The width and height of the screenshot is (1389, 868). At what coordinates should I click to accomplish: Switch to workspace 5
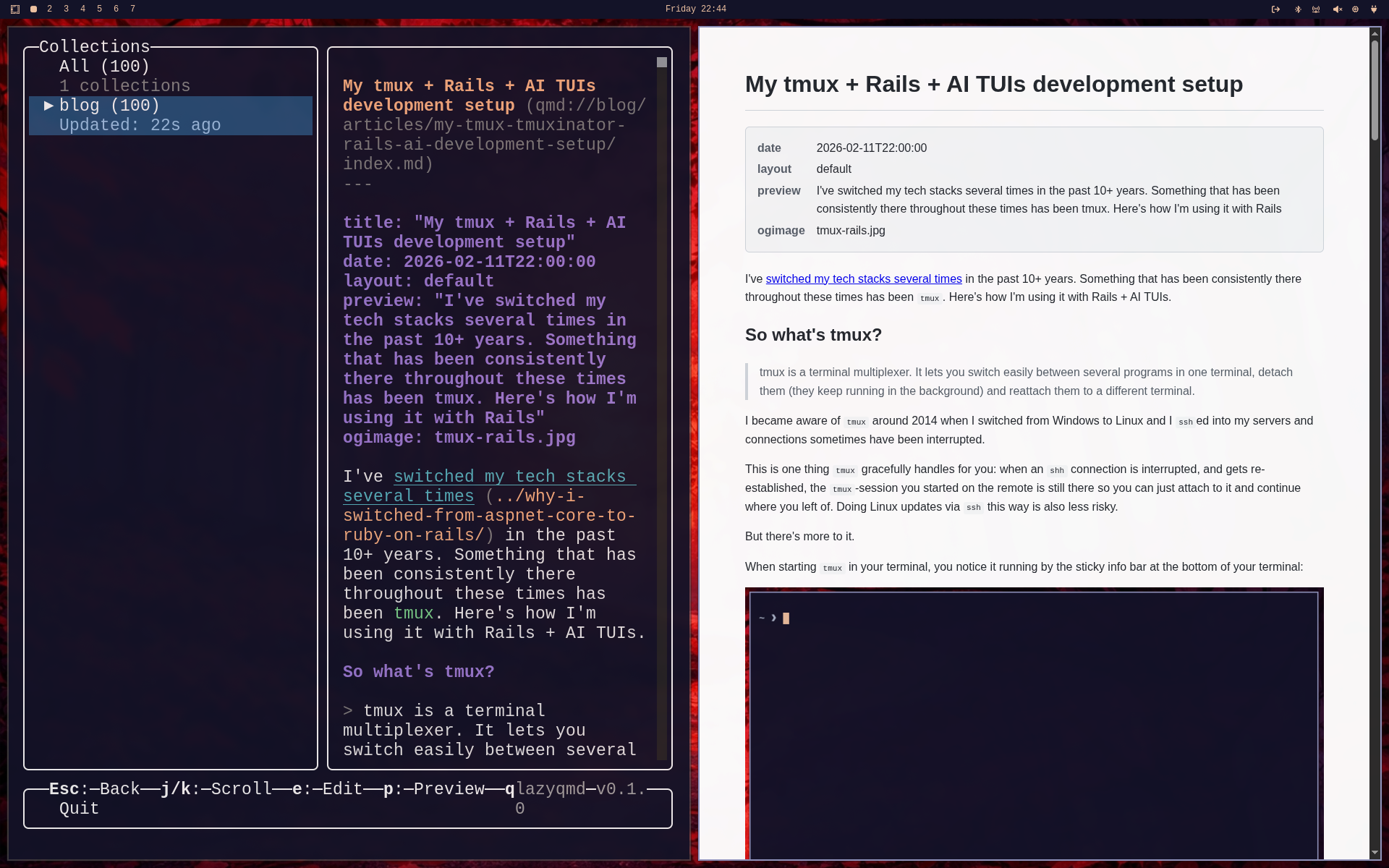click(x=99, y=9)
